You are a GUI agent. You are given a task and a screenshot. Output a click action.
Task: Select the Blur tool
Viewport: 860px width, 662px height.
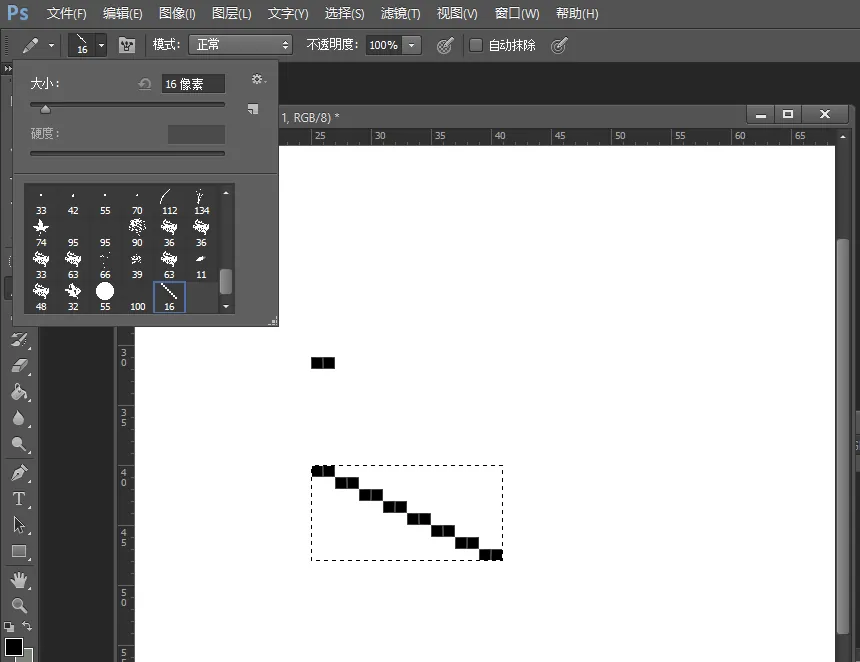click(19, 418)
